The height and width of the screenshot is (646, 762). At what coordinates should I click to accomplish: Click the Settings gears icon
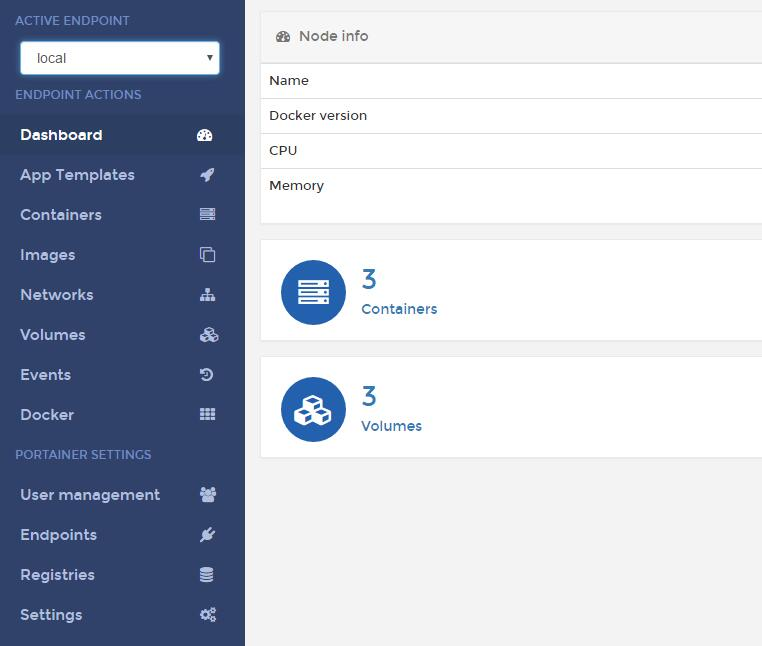[x=208, y=614]
